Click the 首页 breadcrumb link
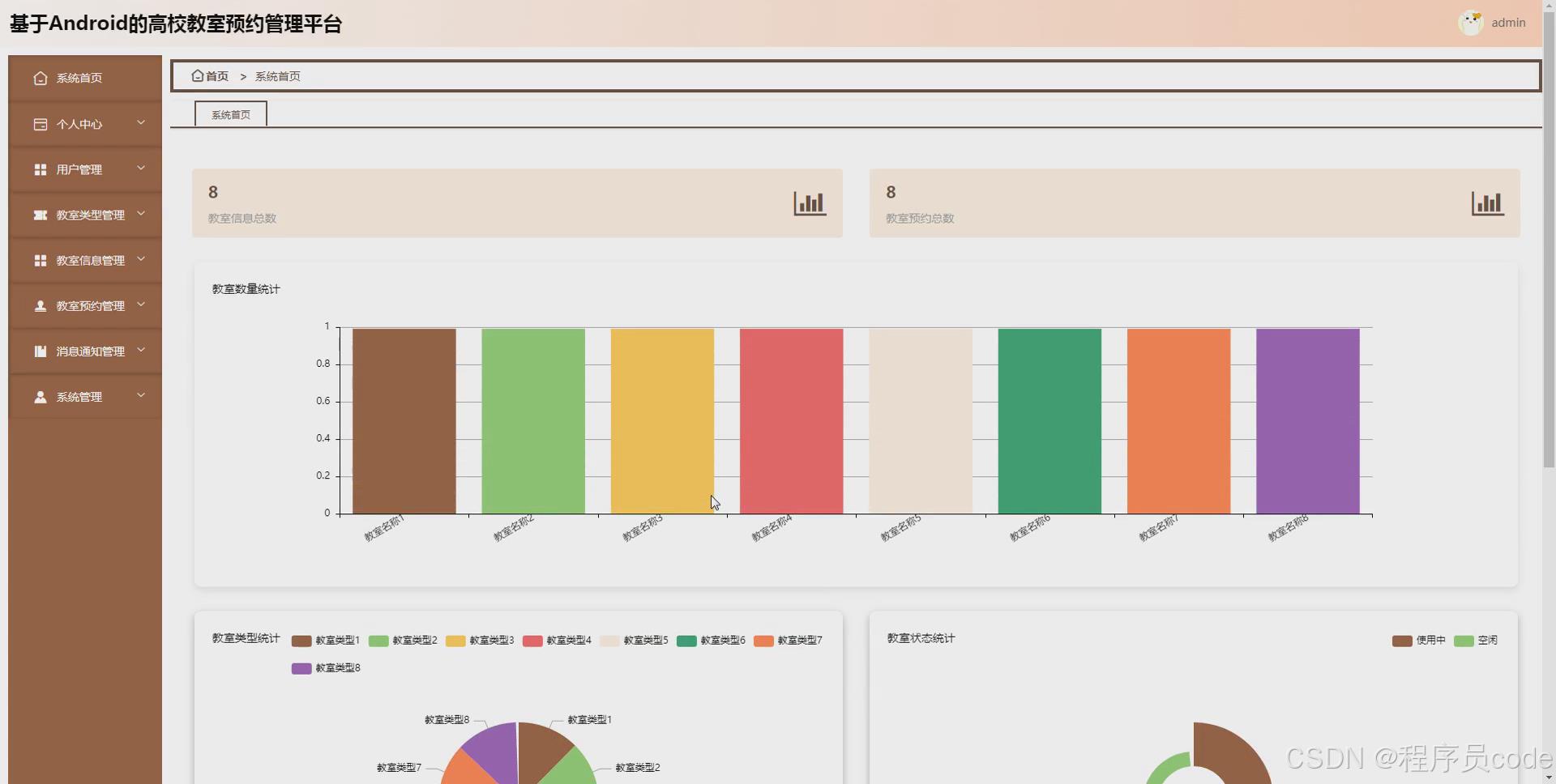1556x784 pixels. point(217,76)
